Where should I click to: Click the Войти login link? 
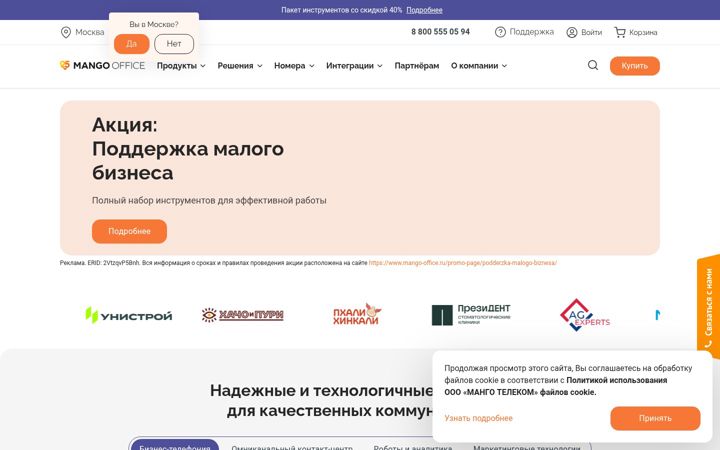[591, 32]
